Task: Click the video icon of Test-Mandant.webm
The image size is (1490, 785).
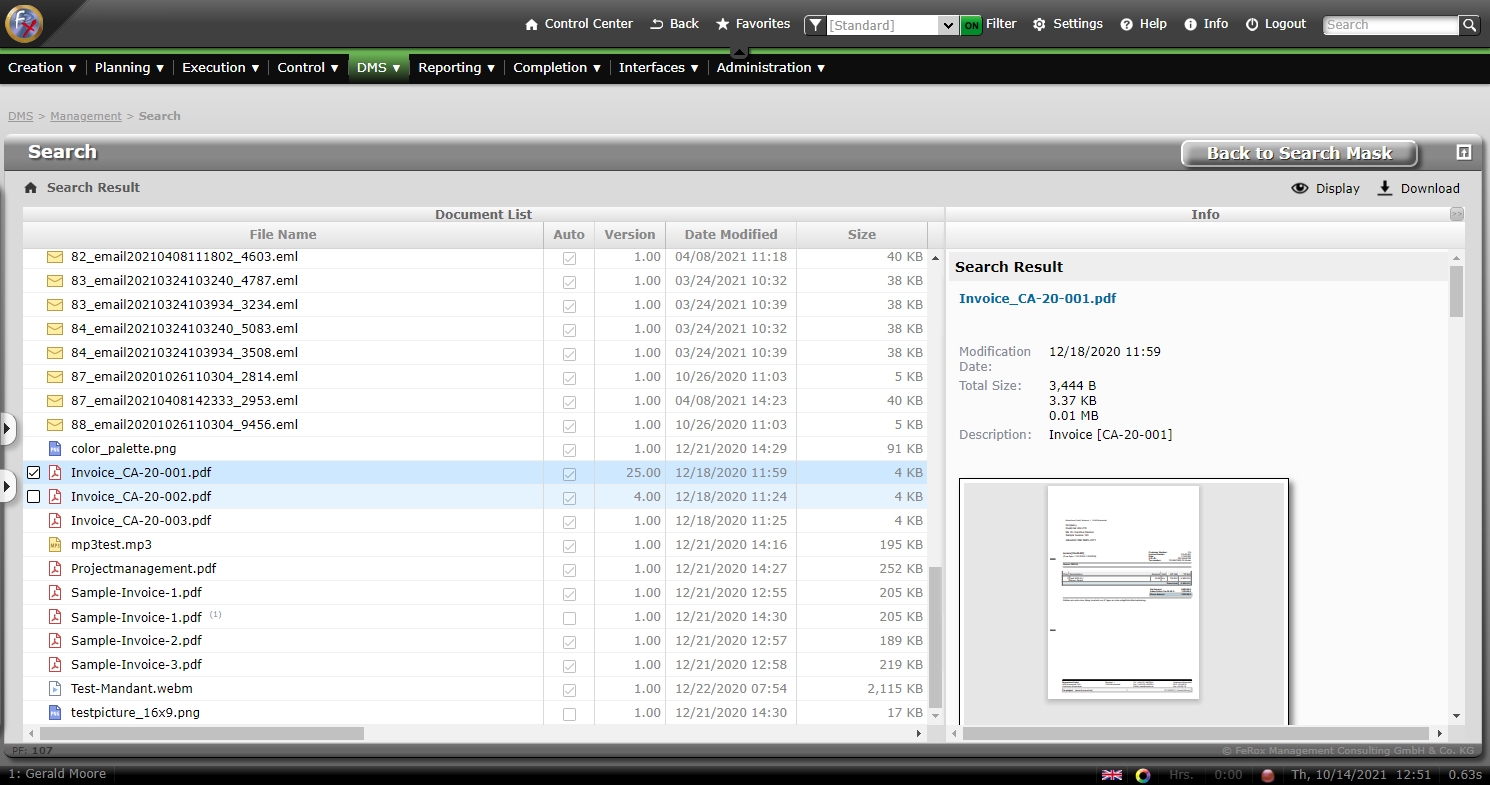Action: [x=55, y=689]
